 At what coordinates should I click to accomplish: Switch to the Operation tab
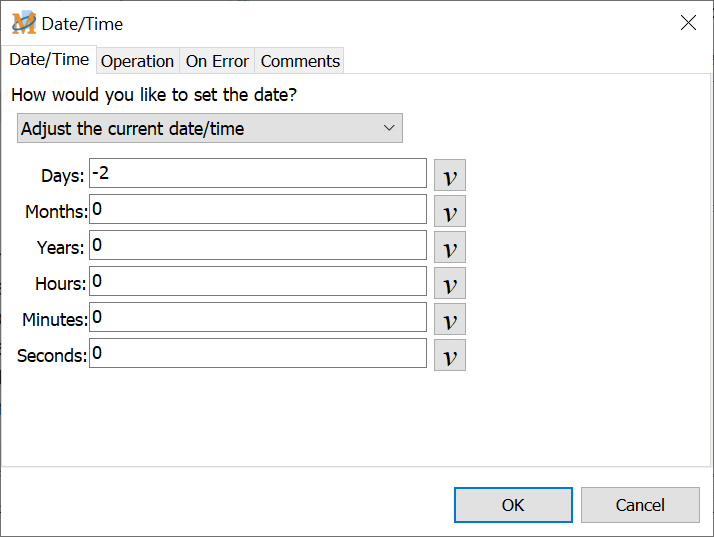click(x=137, y=61)
